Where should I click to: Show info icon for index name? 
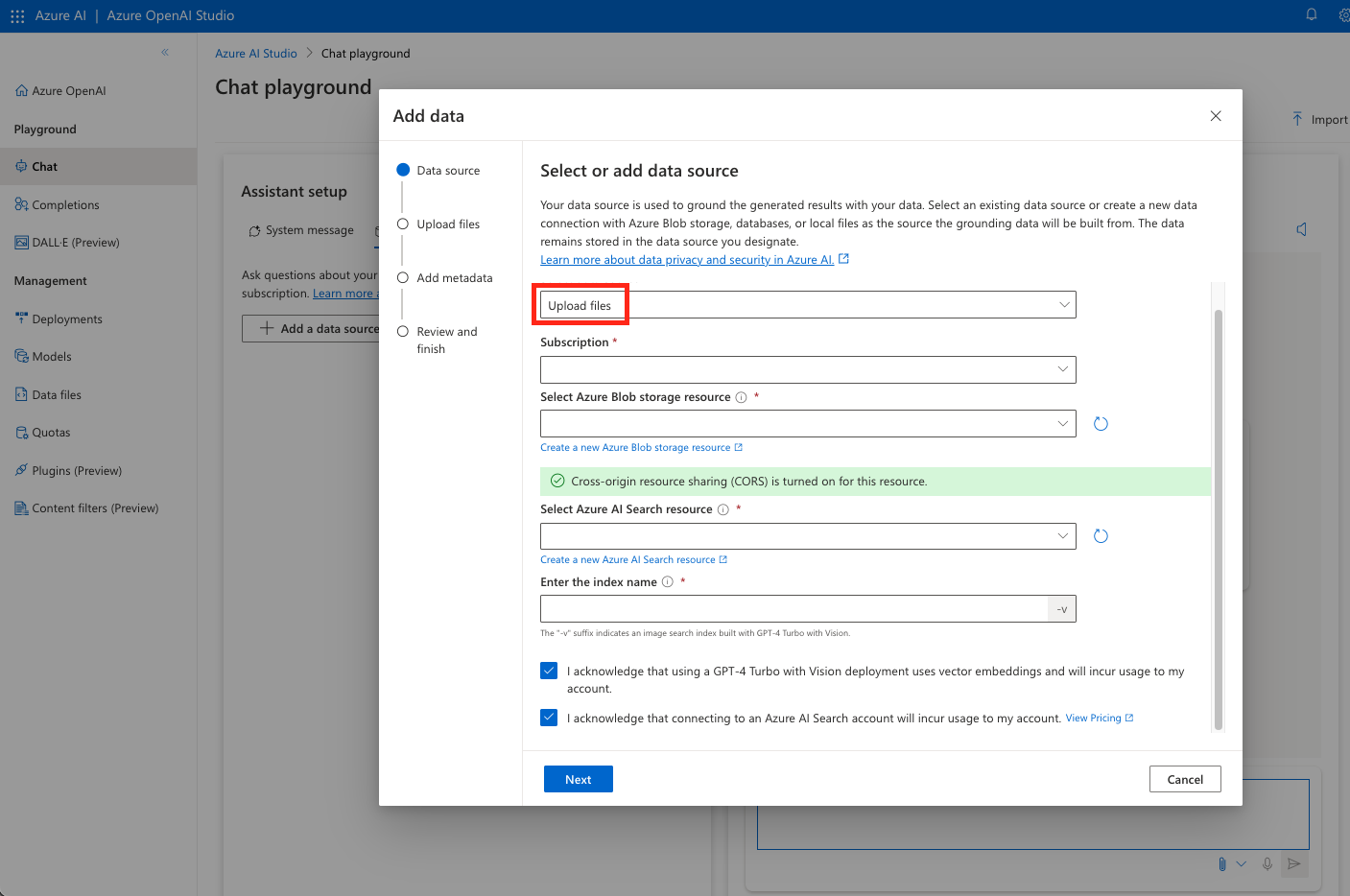point(667,582)
